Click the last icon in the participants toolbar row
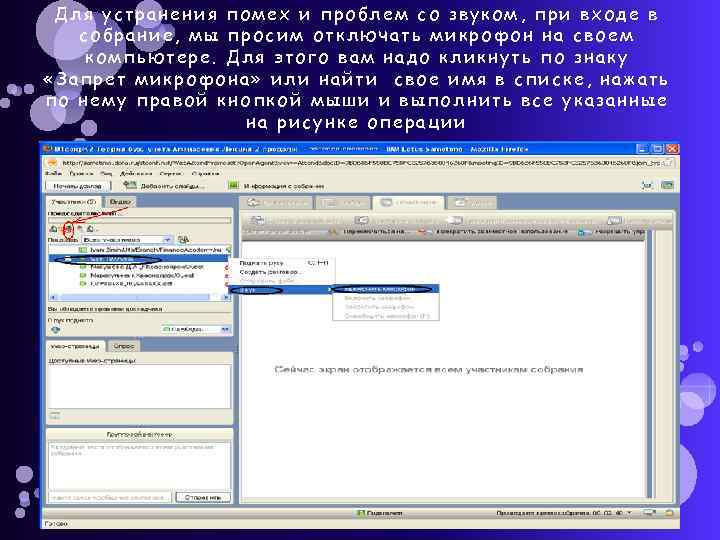Image resolution: width=720 pixels, height=540 pixels. click(x=91, y=228)
